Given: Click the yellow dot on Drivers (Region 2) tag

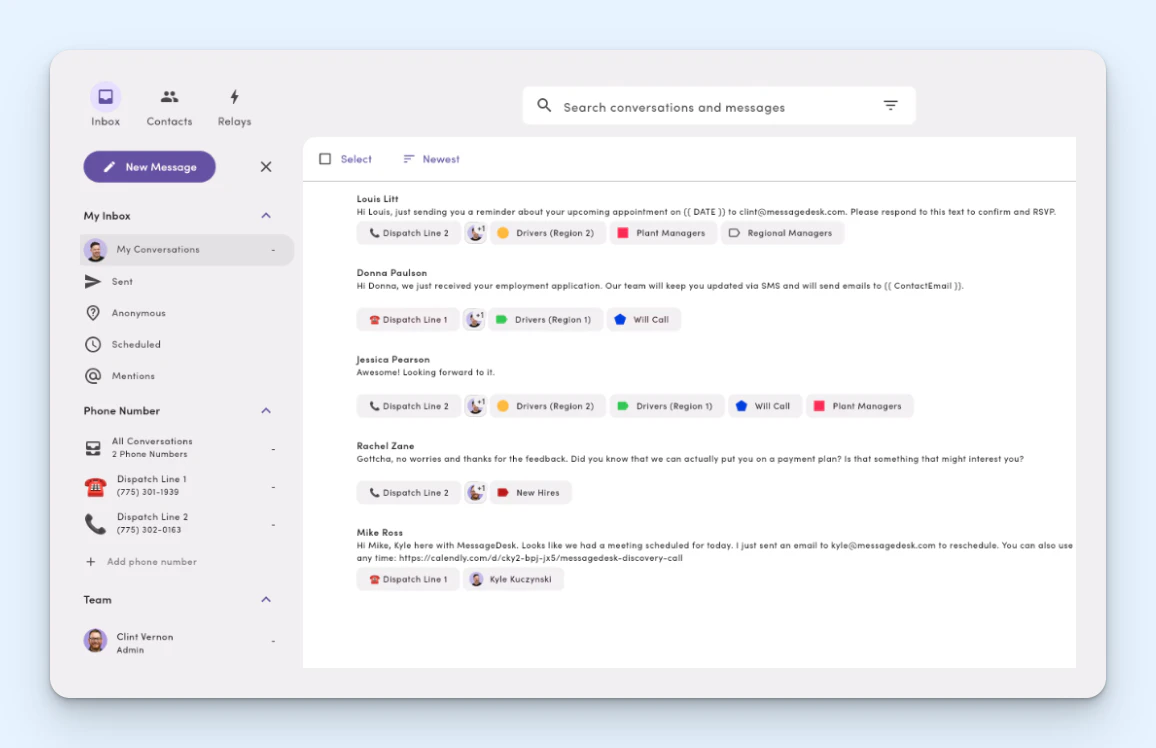Looking at the screenshot, I should [504, 232].
